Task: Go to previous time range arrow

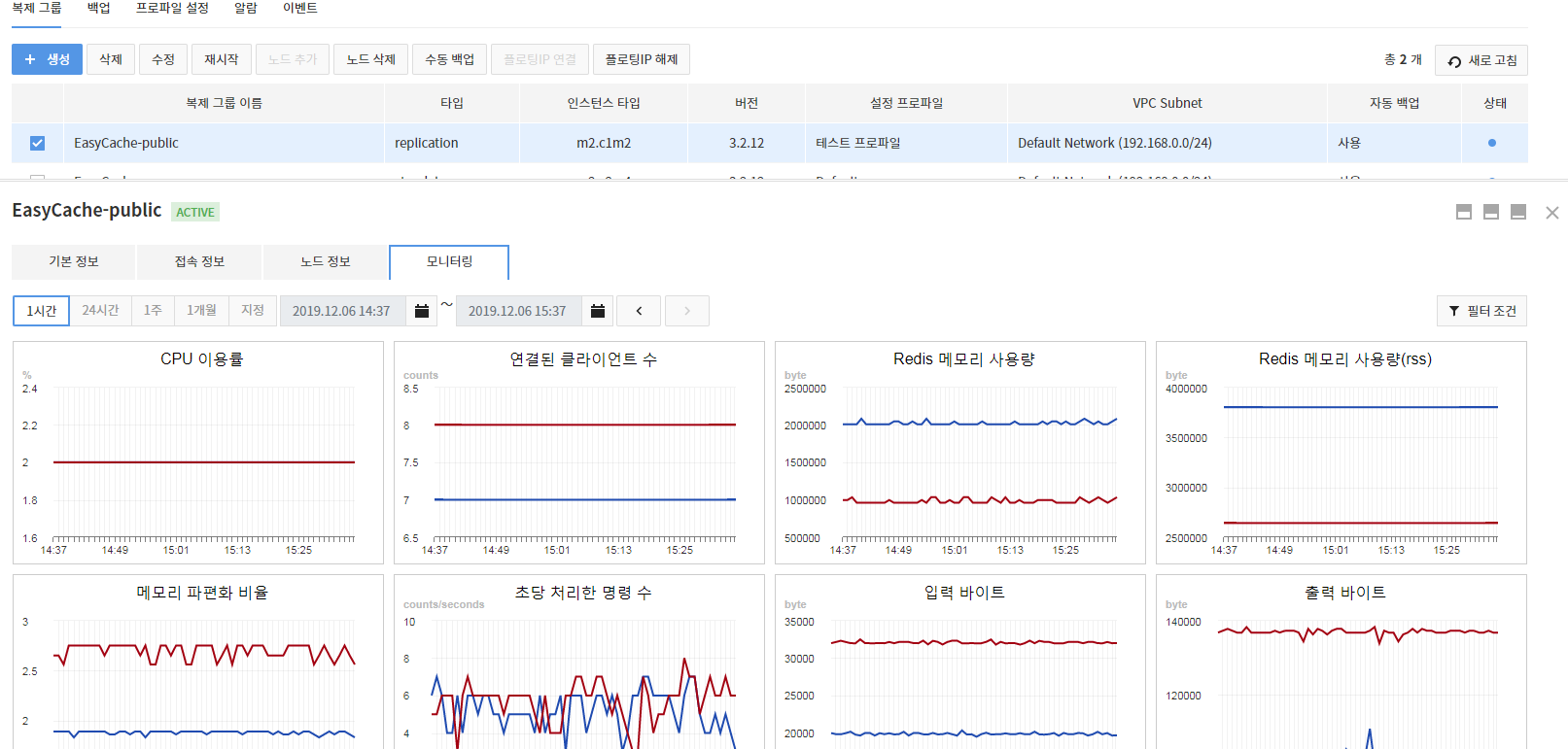Action: tap(639, 311)
